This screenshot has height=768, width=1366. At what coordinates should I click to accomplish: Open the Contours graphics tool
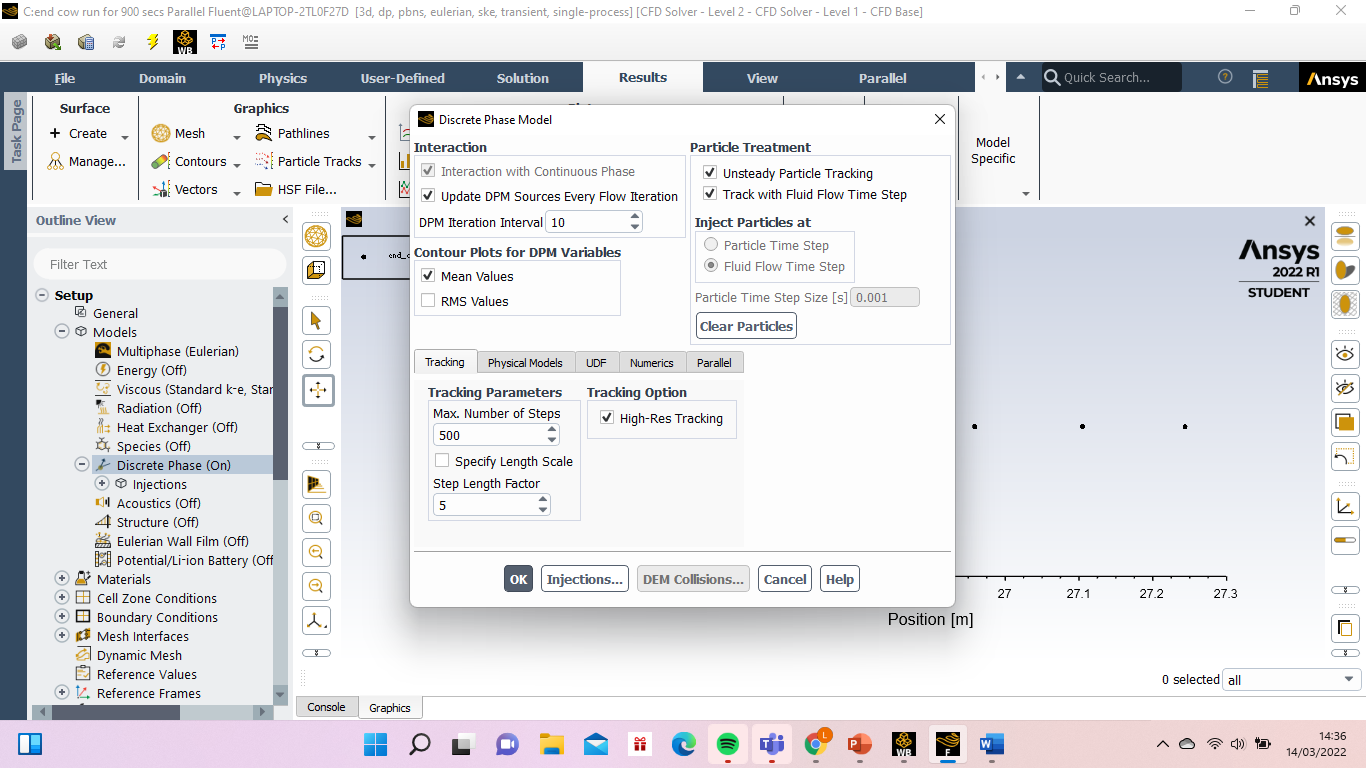tap(189, 162)
